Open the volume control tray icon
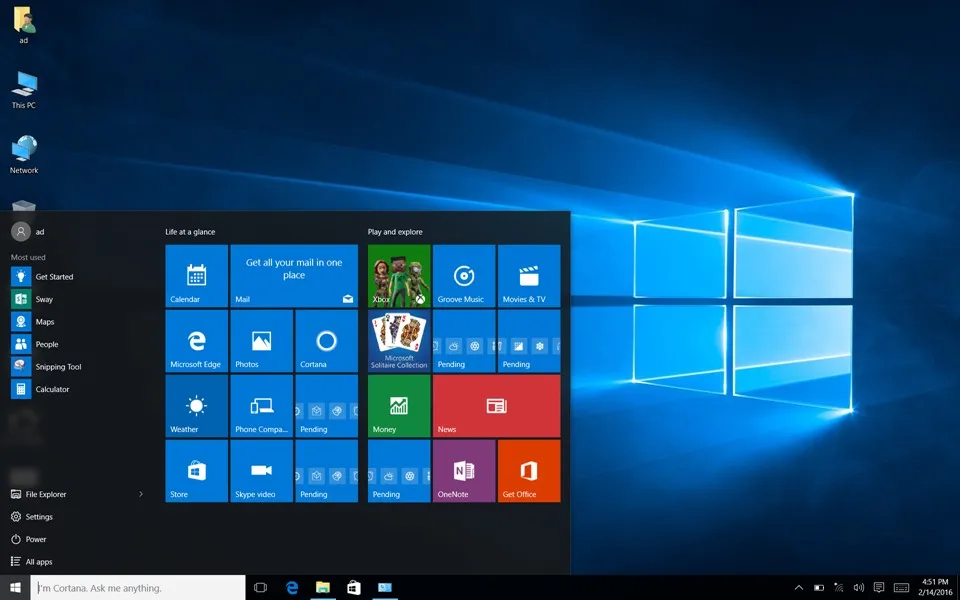This screenshot has width=960, height=600. pos(858,588)
